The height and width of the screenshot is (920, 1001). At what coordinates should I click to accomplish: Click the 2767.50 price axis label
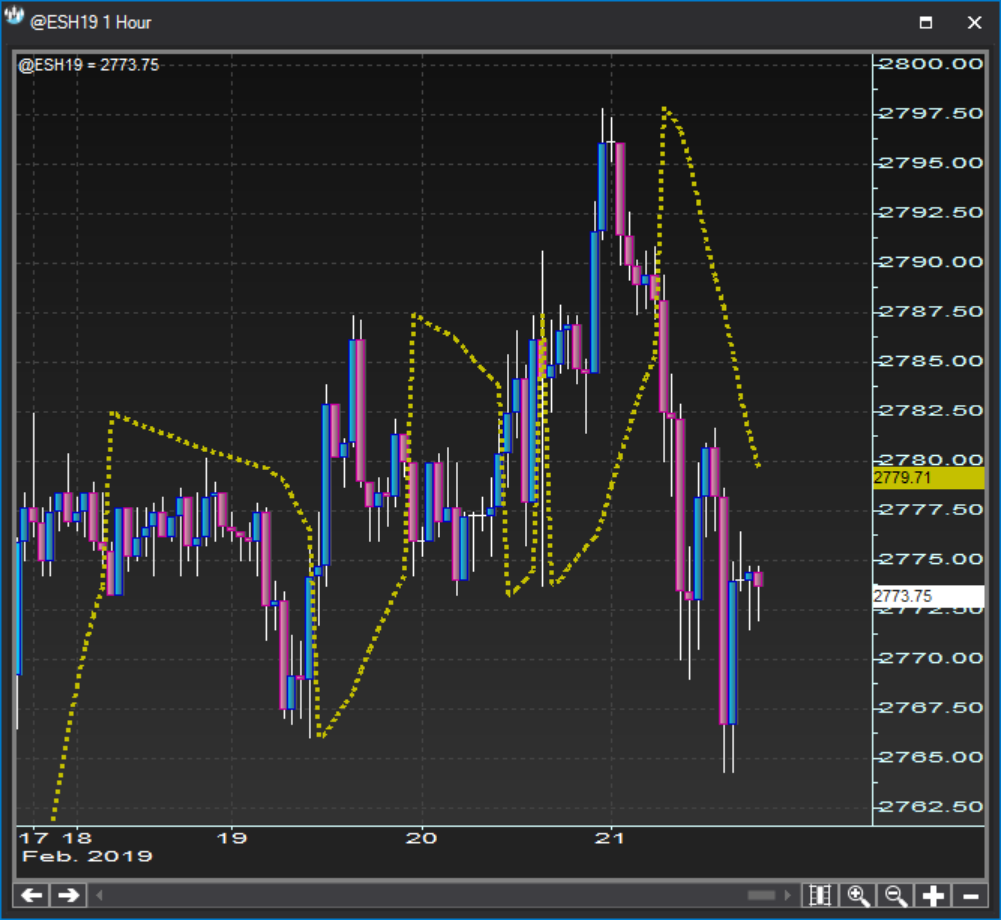coord(931,707)
